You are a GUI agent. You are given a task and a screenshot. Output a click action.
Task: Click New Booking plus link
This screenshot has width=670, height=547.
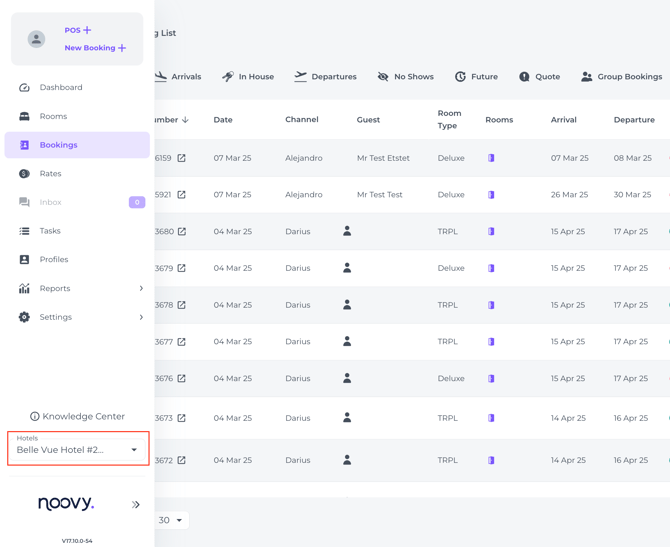pyautogui.click(x=95, y=48)
